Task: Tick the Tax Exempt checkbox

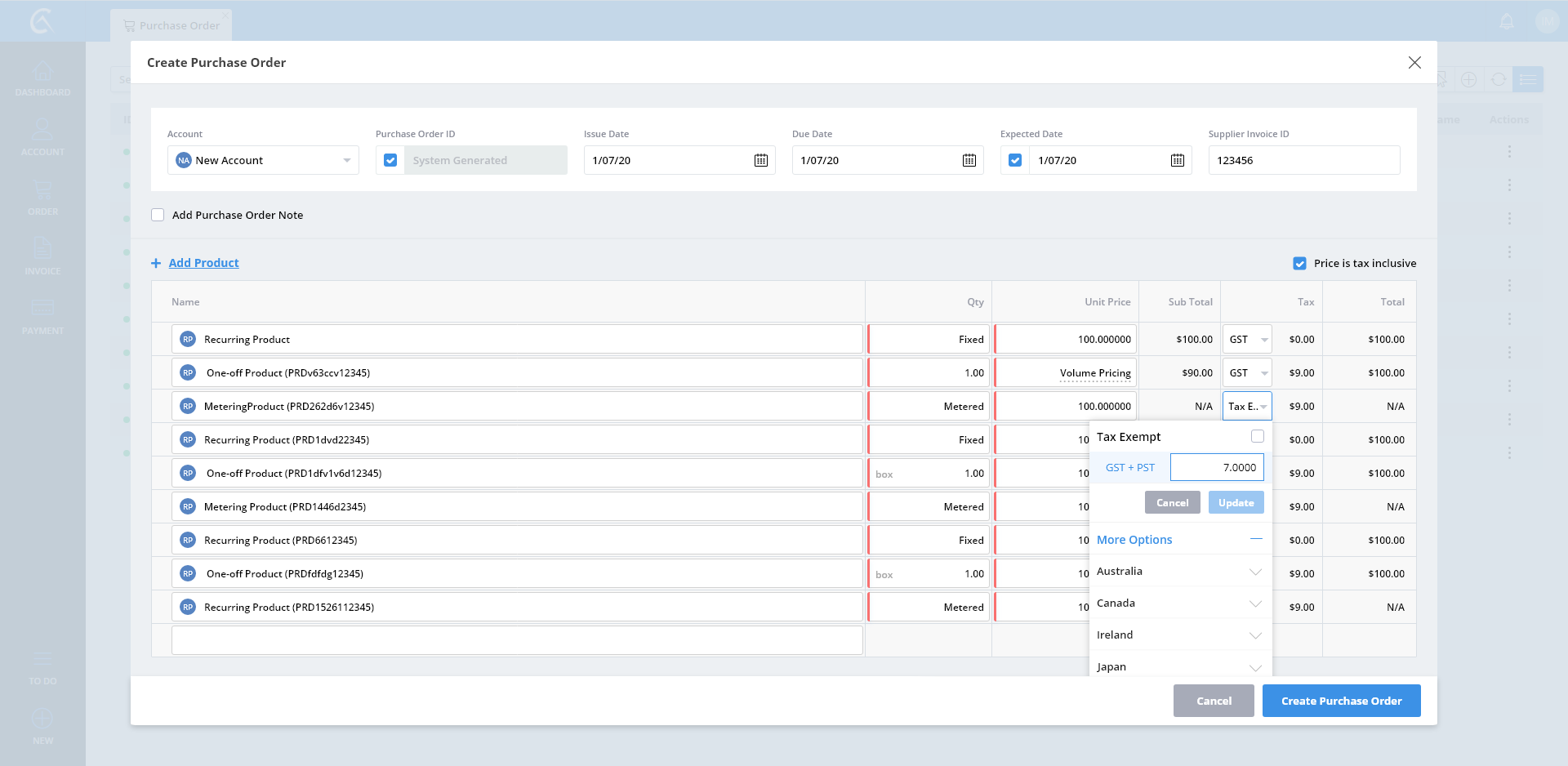Action: pyautogui.click(x=1257, y=436)
